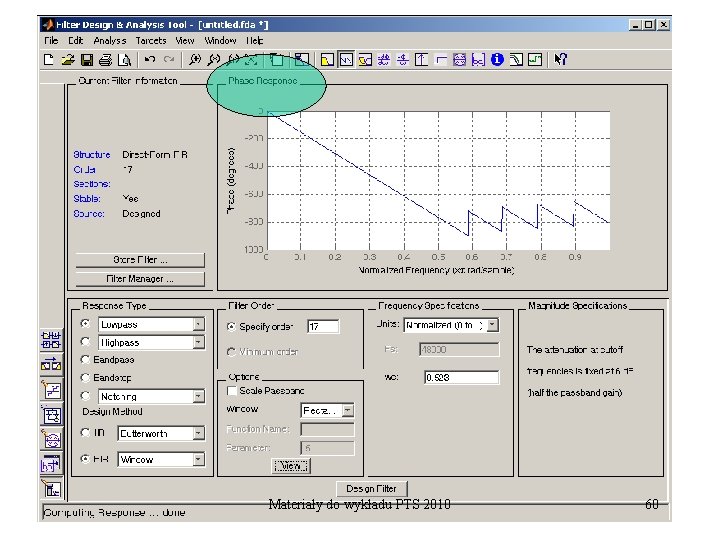Open the Targets menu
This screenshot has width=720, height=540.
(151, 40)
